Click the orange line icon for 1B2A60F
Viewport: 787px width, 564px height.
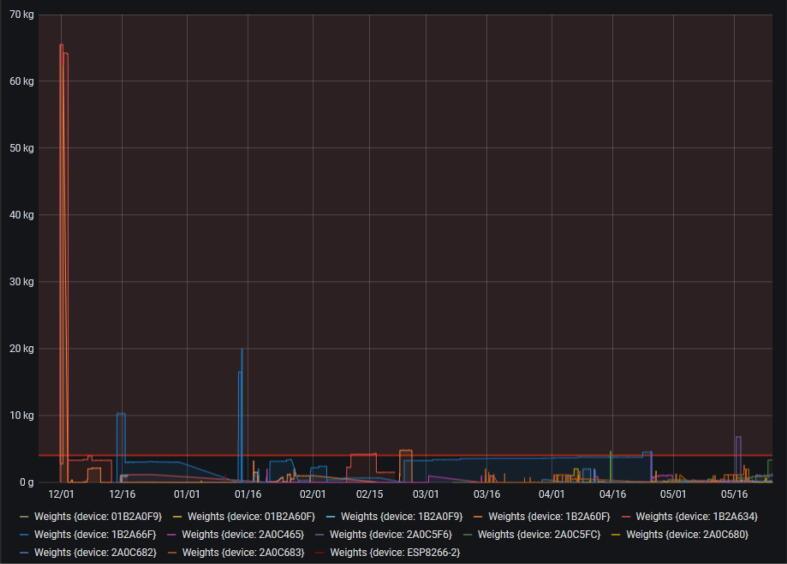[x=479, y=517]
